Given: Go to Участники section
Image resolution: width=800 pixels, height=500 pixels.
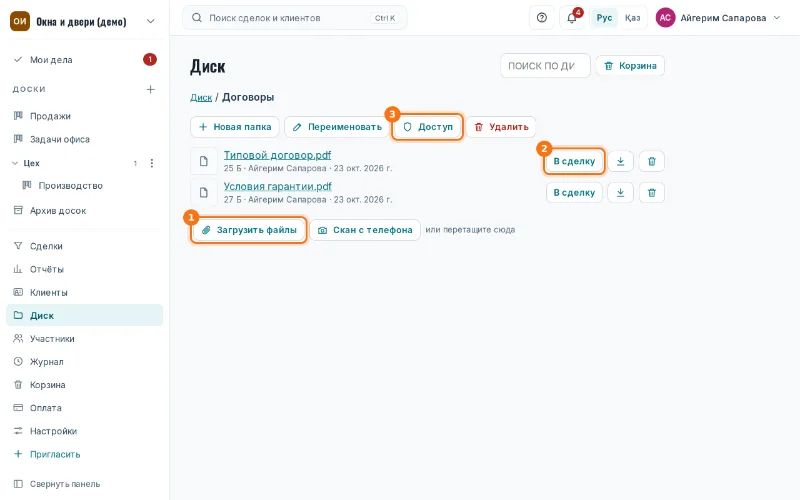Looking at the screenshot, I should coord(85,338).
